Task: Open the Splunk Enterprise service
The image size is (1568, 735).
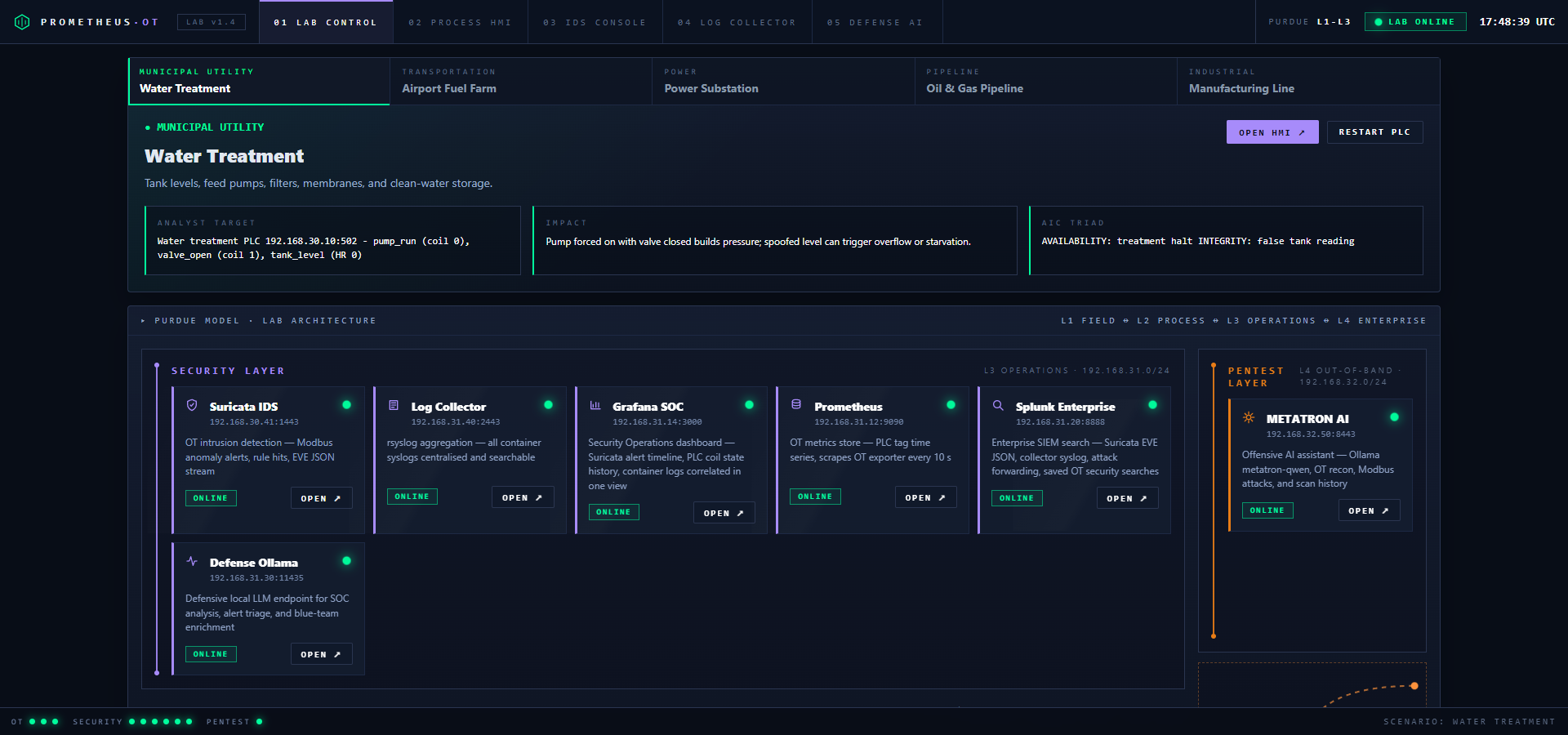Action: click(x=1128, y=498)
